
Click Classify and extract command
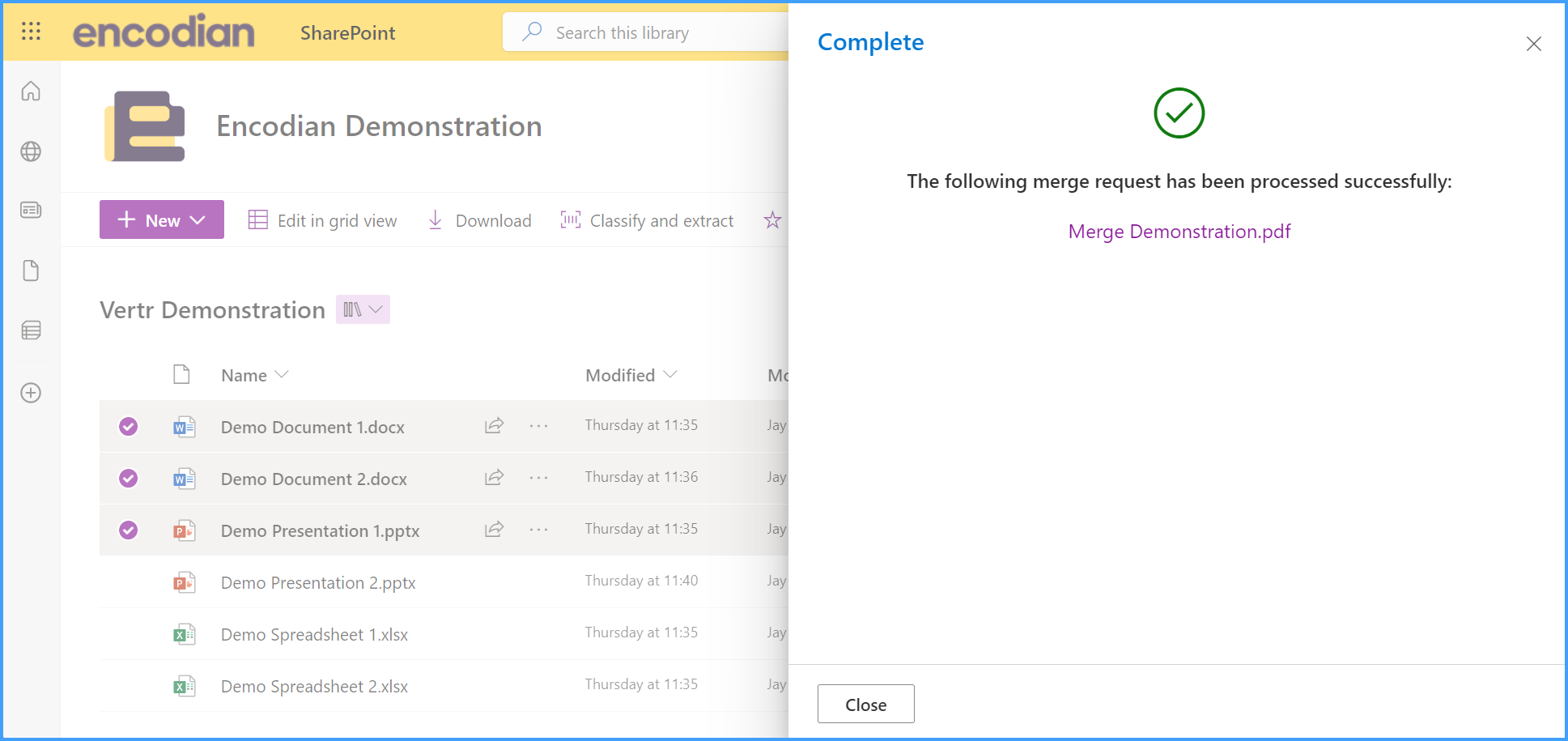(647, 220)
